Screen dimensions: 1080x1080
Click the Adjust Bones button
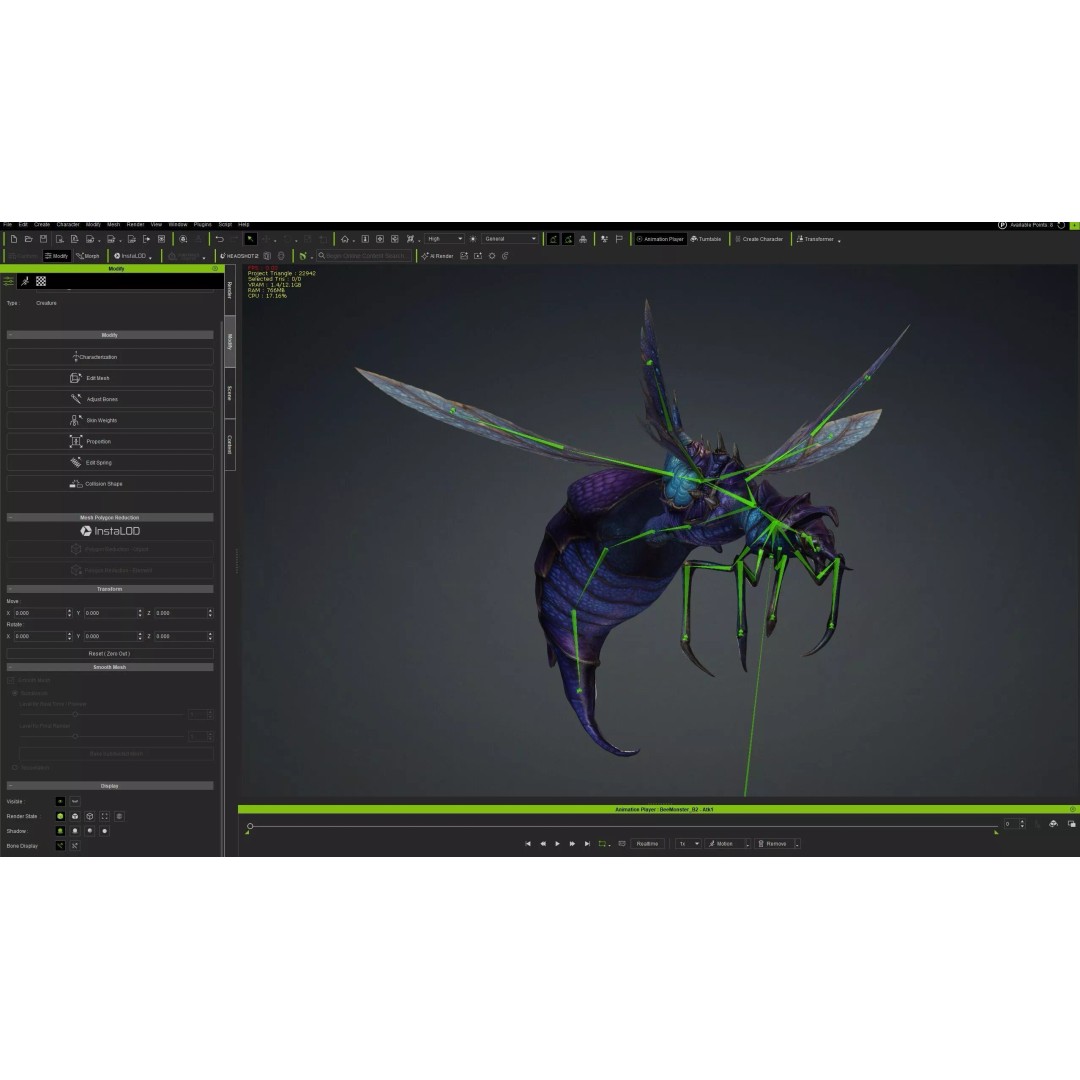pyautogui.click(x=110, y=399)
